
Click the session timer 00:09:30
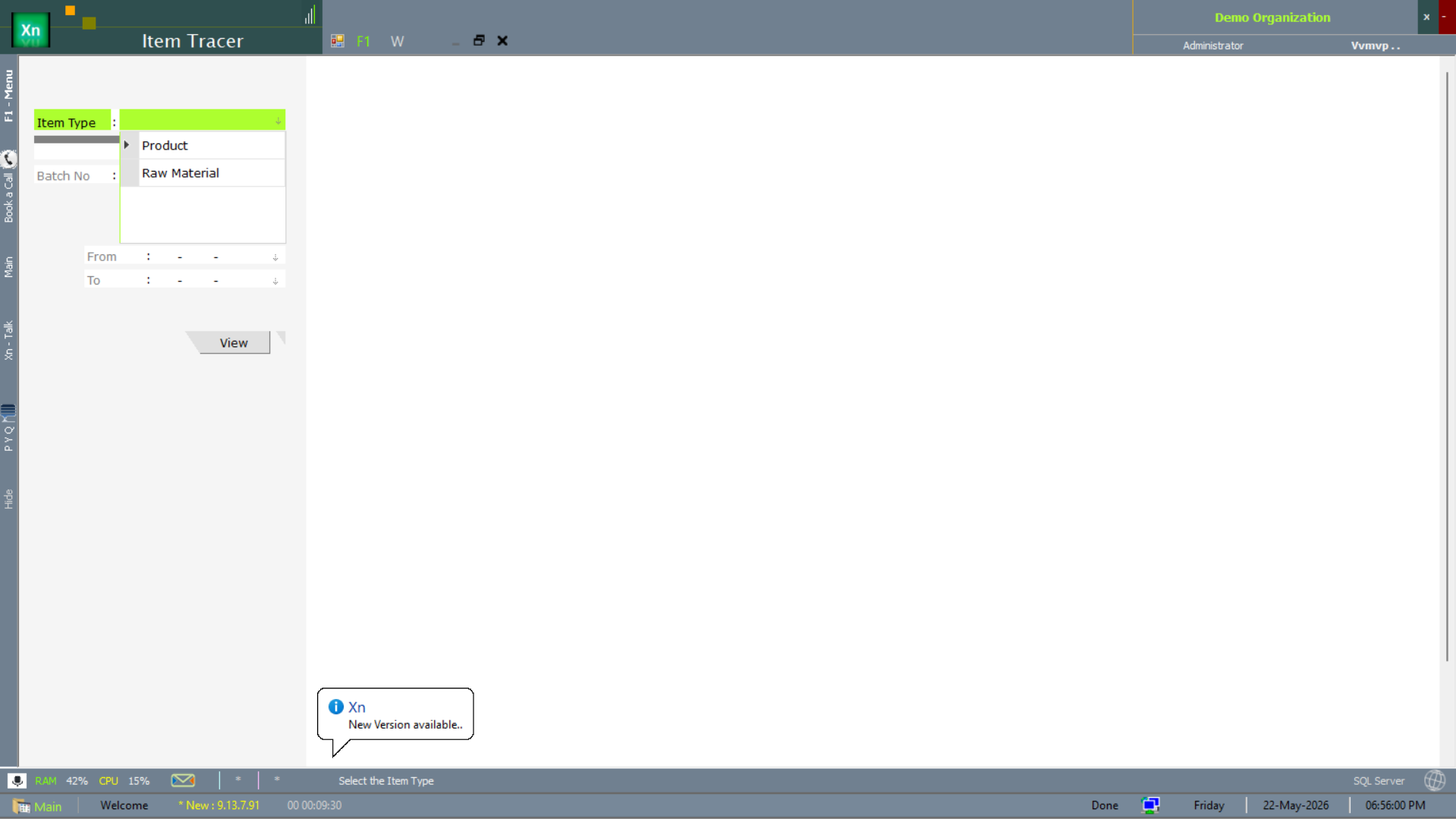coord(314,805)
